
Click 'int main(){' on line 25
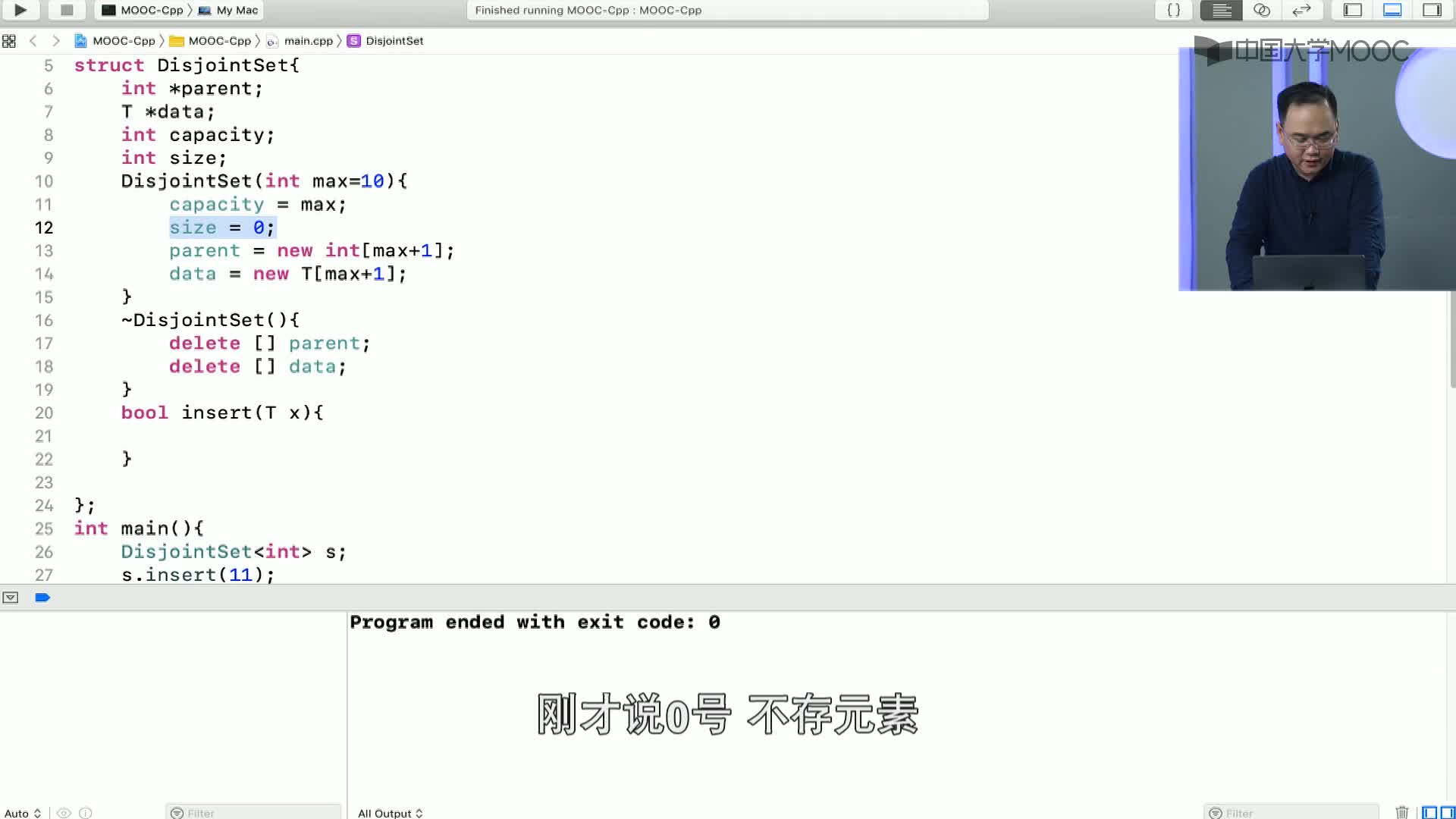coord(139,529)
